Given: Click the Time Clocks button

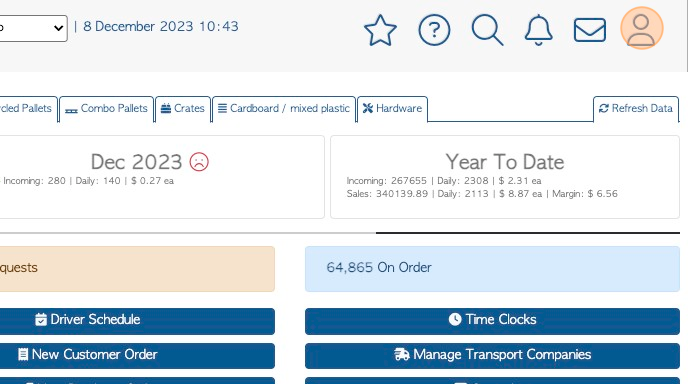Looking at the screenshot, I should (x=492, y=321).
